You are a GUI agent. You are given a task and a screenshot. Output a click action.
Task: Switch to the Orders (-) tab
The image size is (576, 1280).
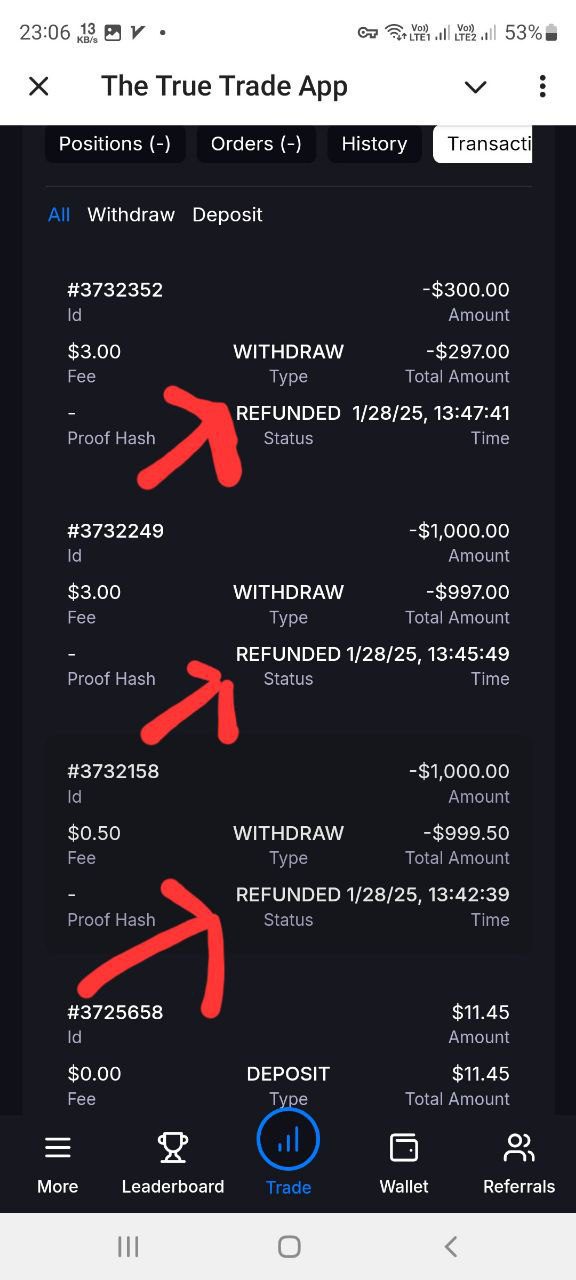tap(256, 144)
